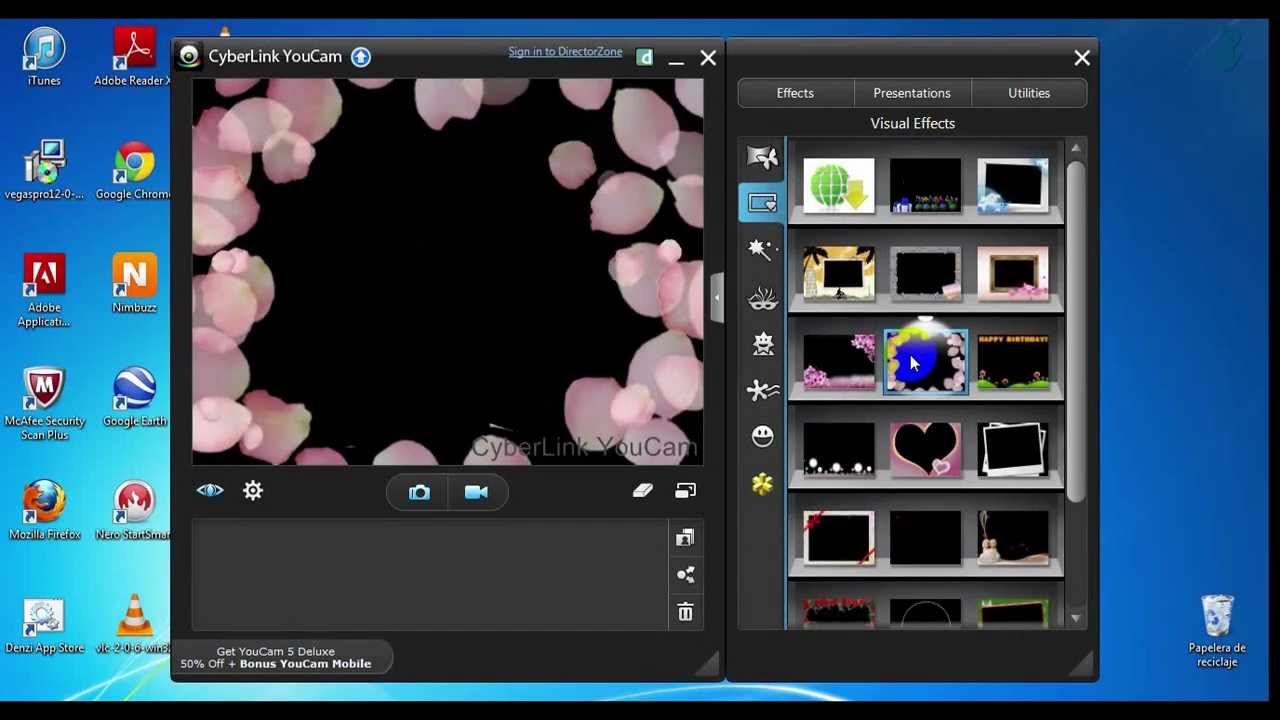Open the dual window display icon
The image size is (1280, 720).
pos(685,490)
